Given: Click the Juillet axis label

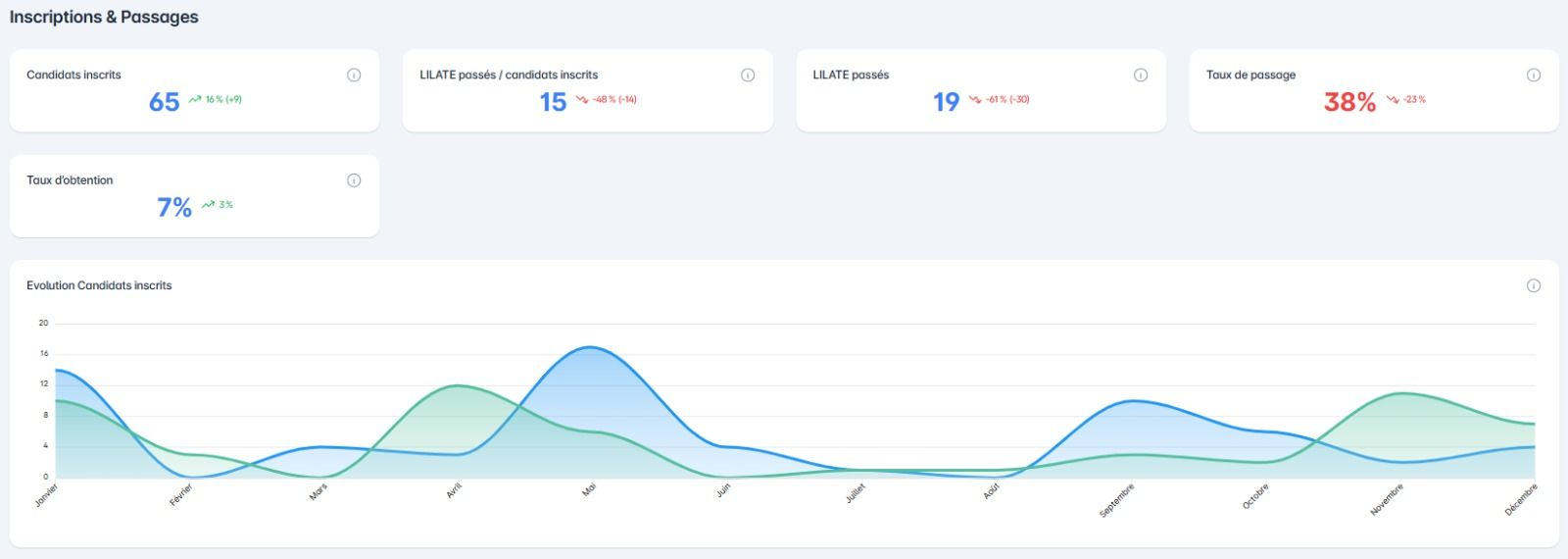Looking at the screenshot, I should [856, 493].
